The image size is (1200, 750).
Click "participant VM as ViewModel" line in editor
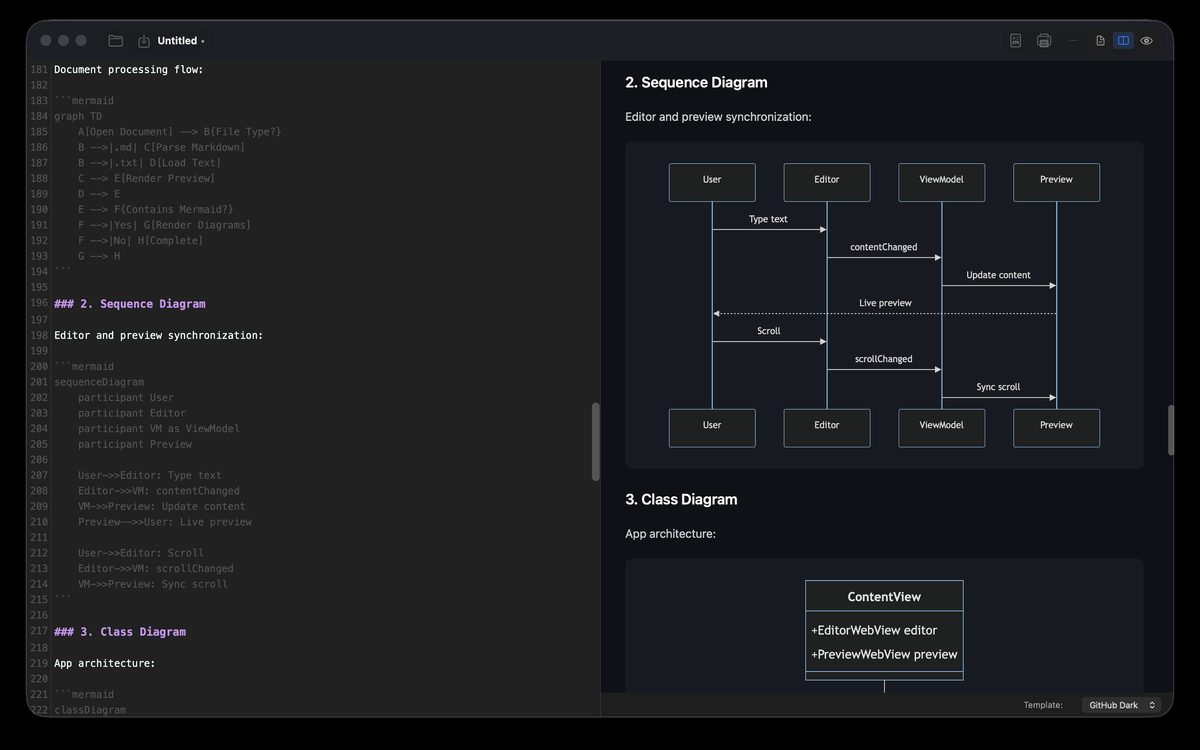(x=159, y=429)
